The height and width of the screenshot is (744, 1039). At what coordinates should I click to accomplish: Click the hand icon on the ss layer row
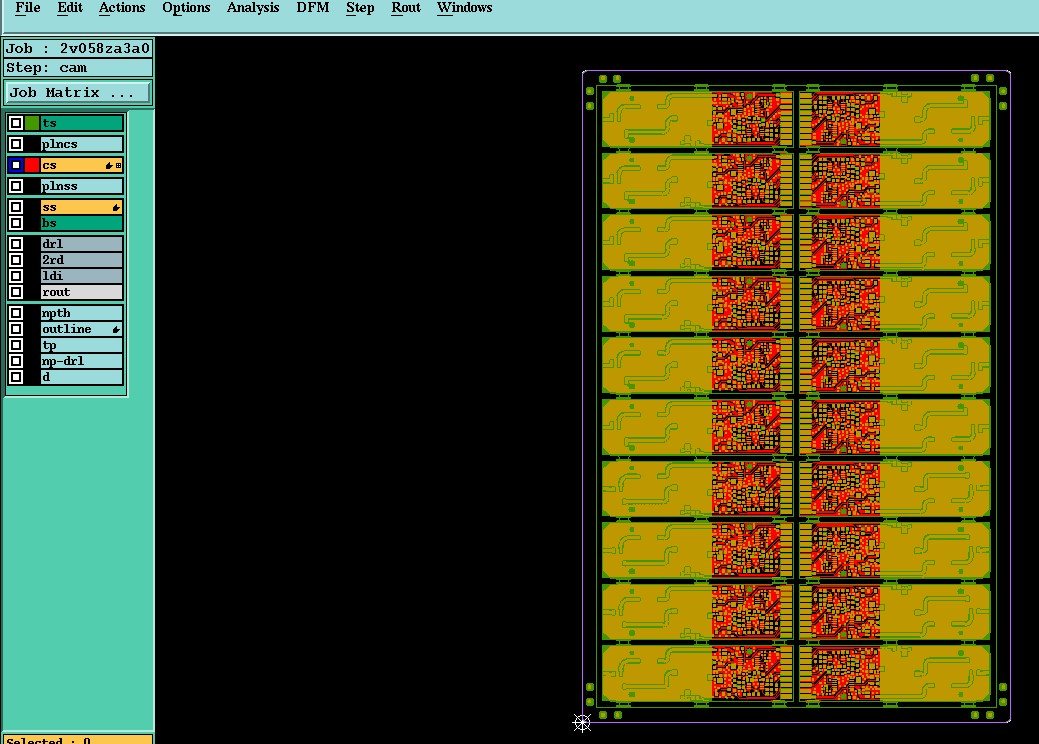[116, 208]
